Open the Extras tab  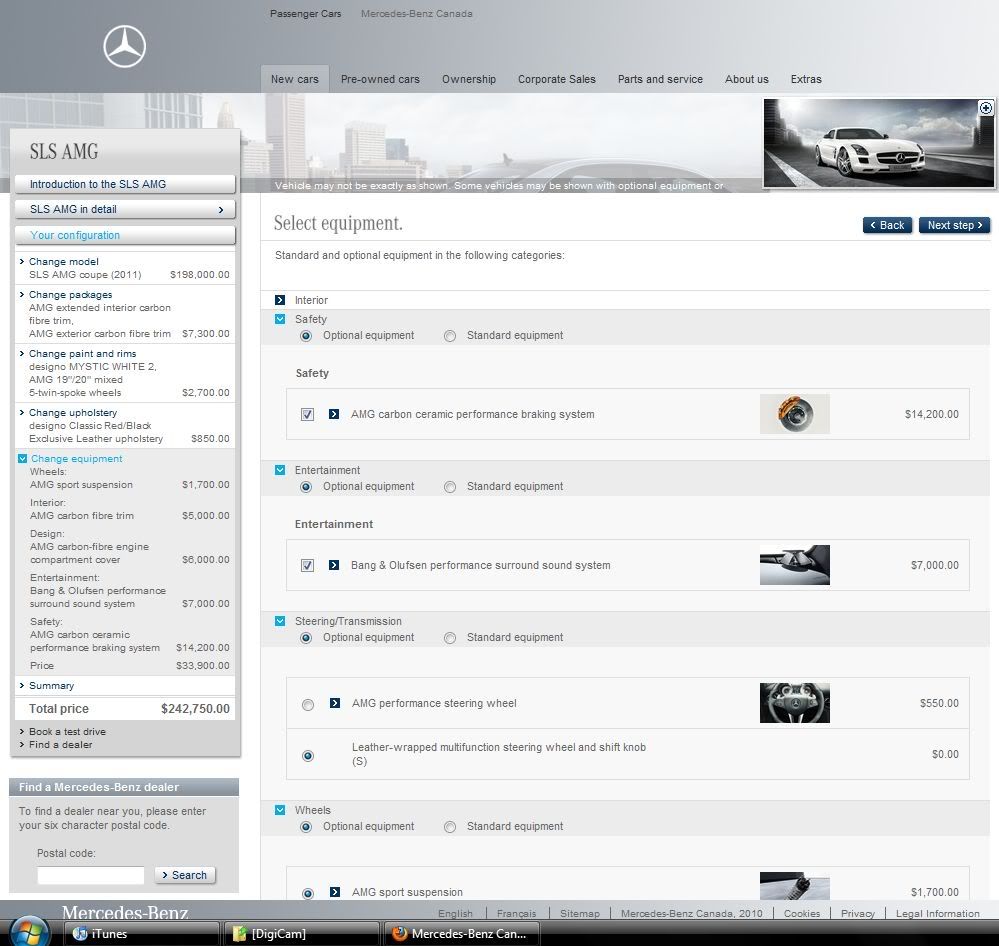click(806, 79)
